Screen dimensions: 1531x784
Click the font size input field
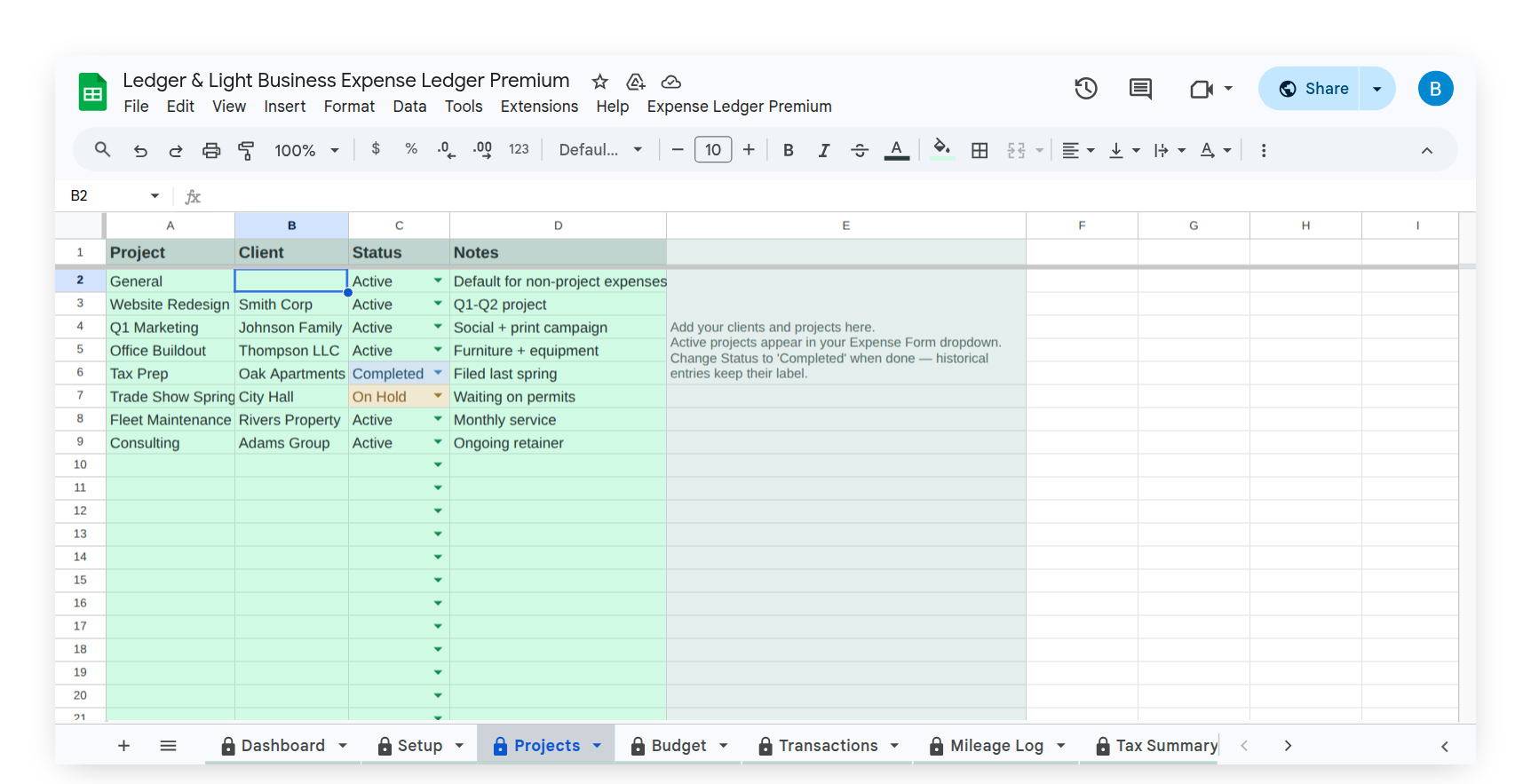point(713,150)
